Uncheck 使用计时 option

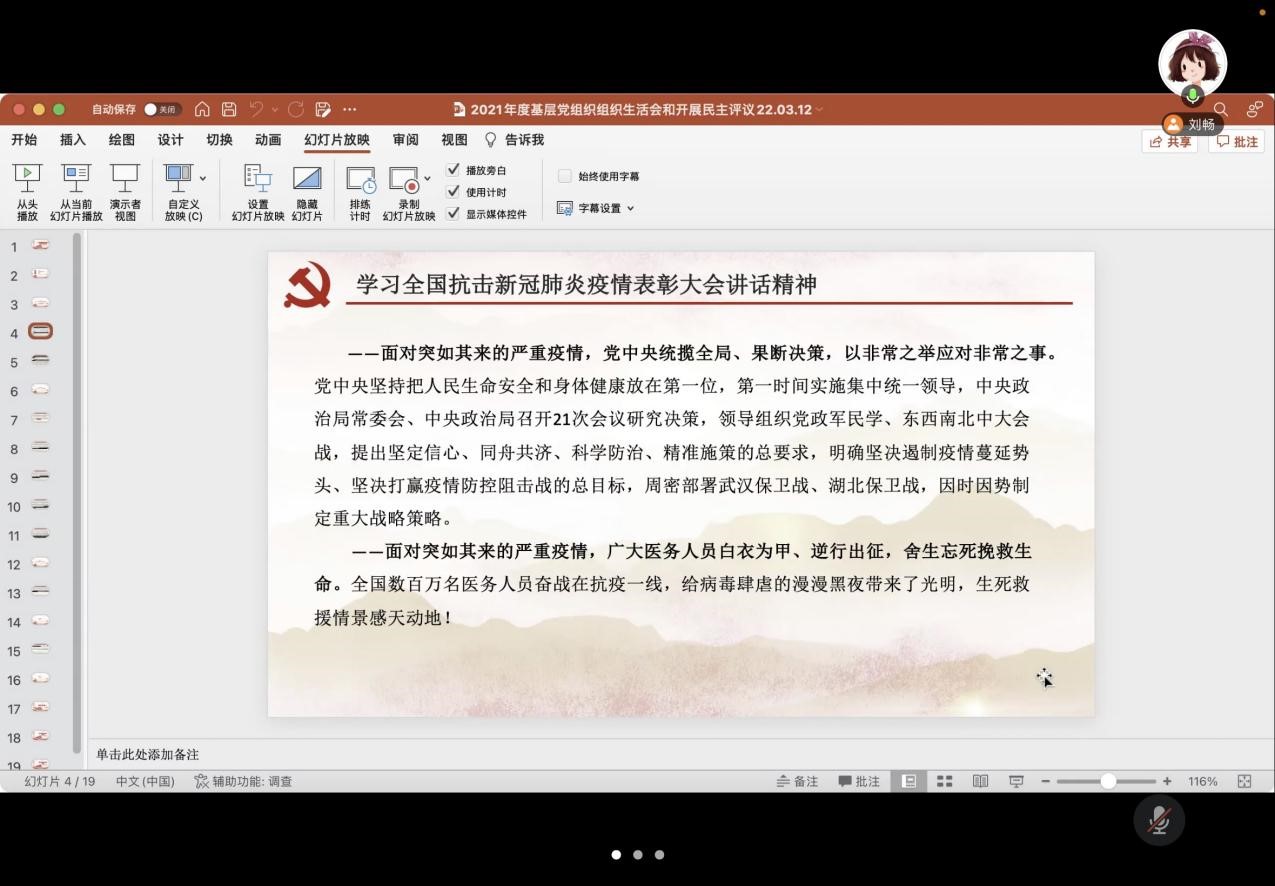453,192
